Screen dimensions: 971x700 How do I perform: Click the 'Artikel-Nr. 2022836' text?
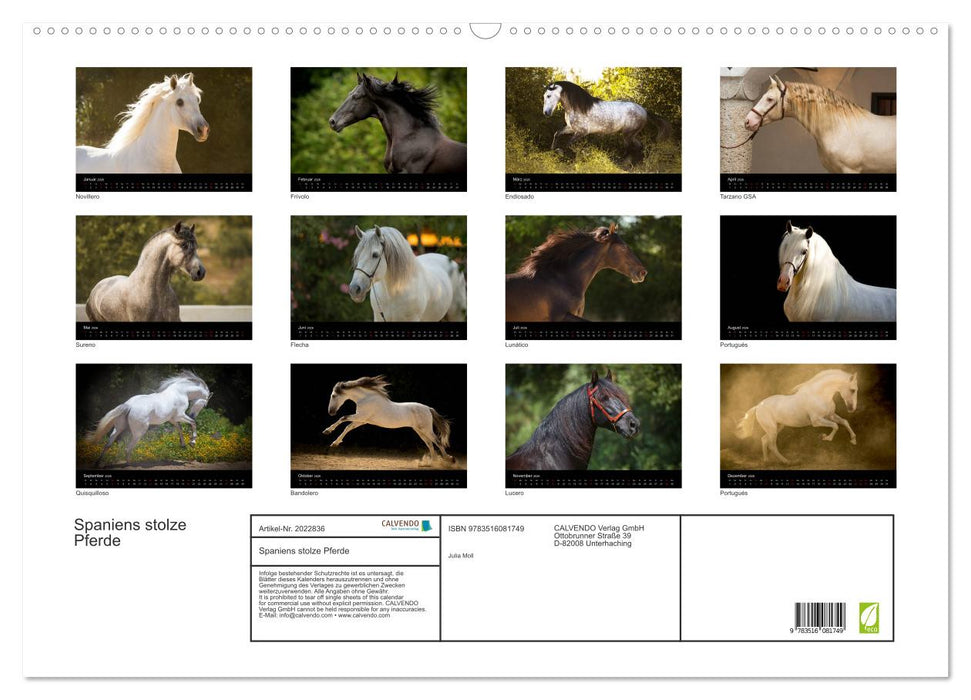click(292, 528)
